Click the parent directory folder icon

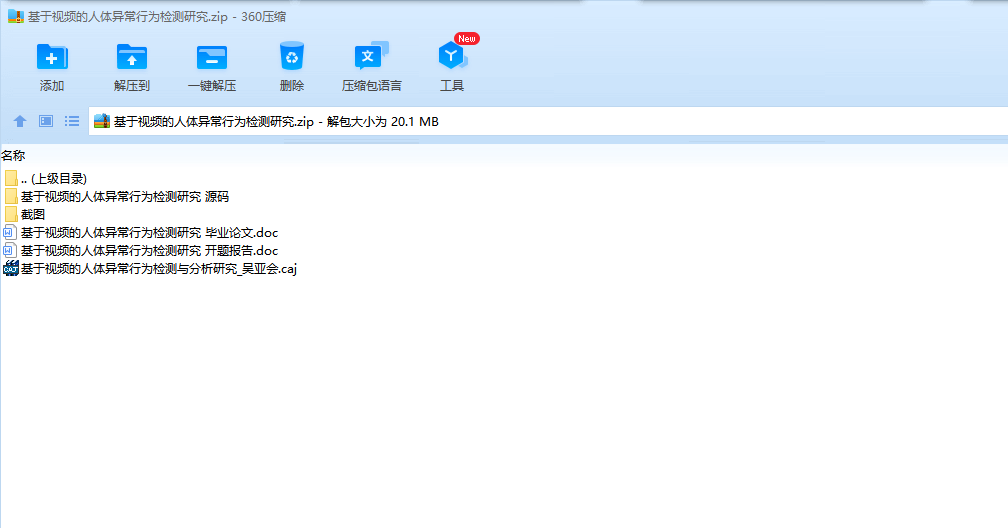tap(11, 178)
